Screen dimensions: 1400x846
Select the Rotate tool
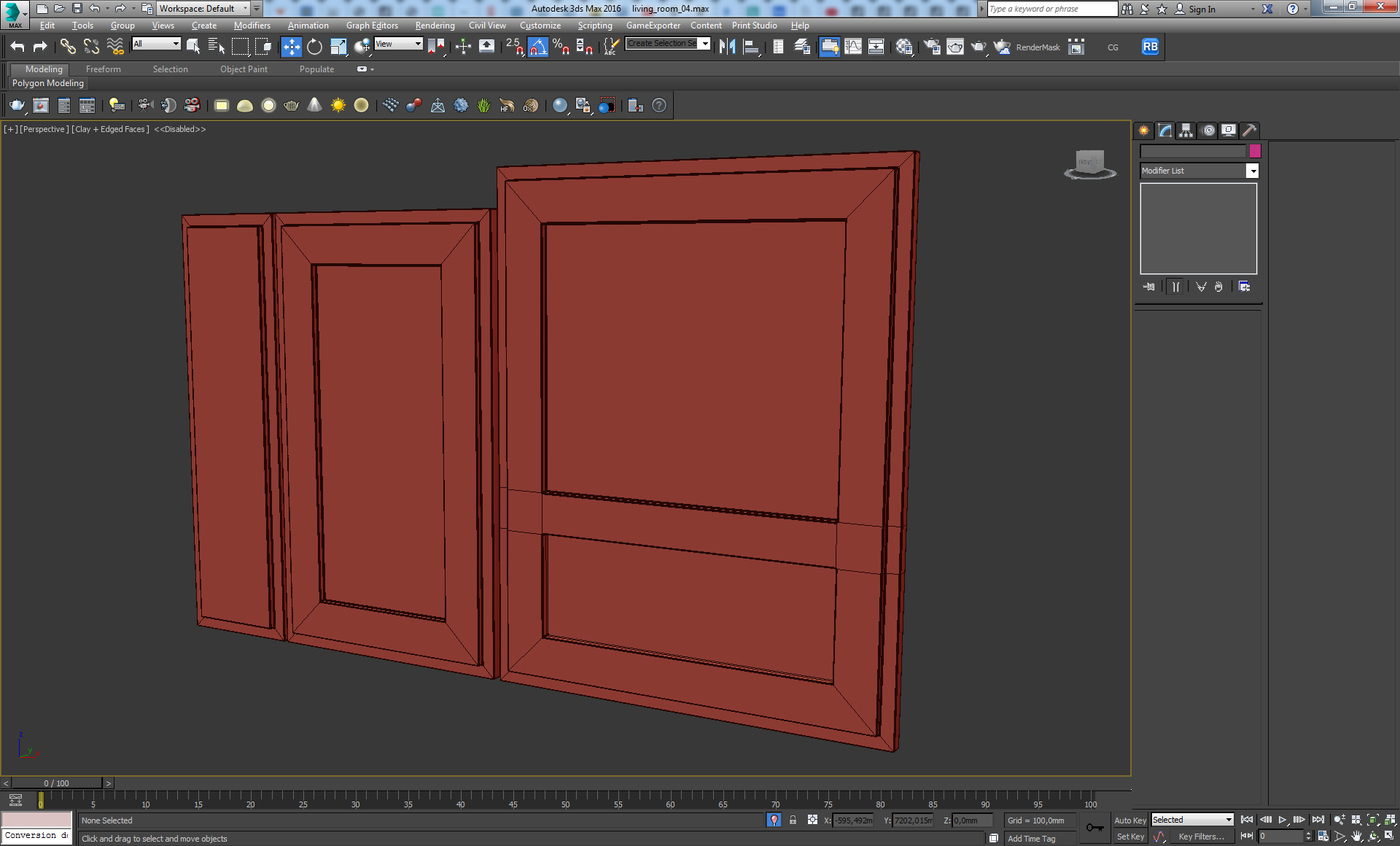(315, 46)
